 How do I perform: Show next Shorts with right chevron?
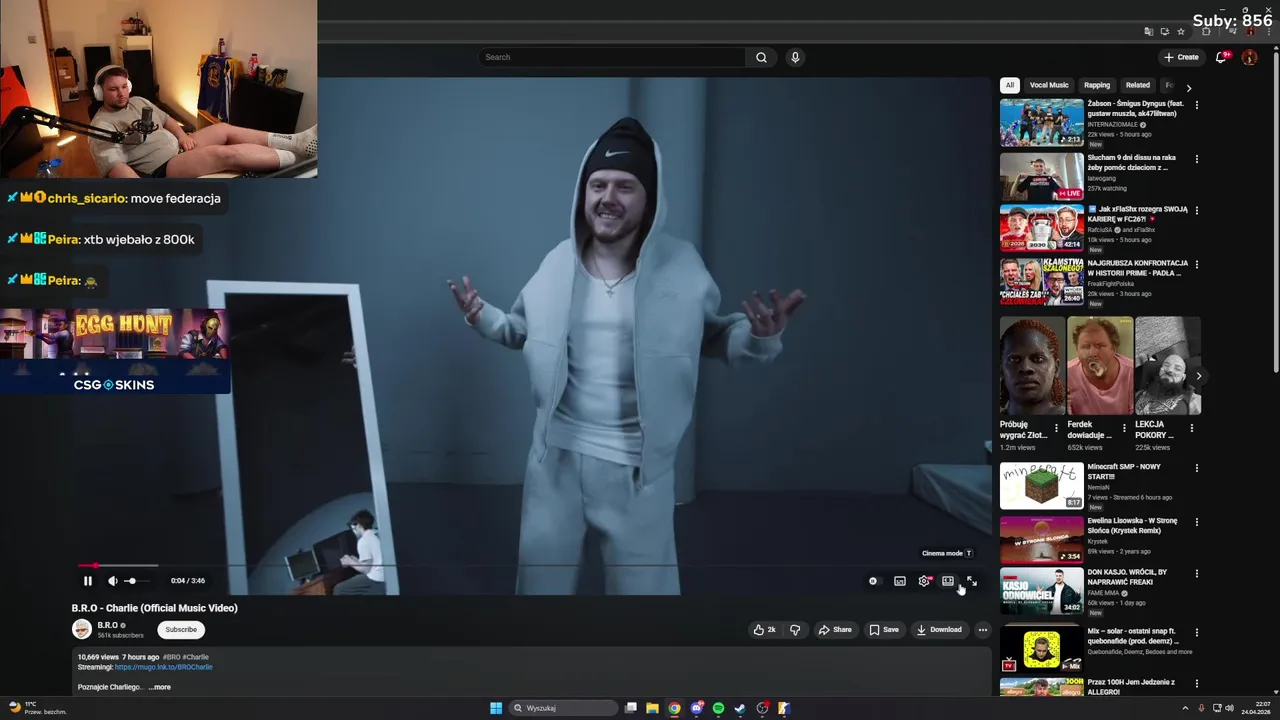[1198, 376]
